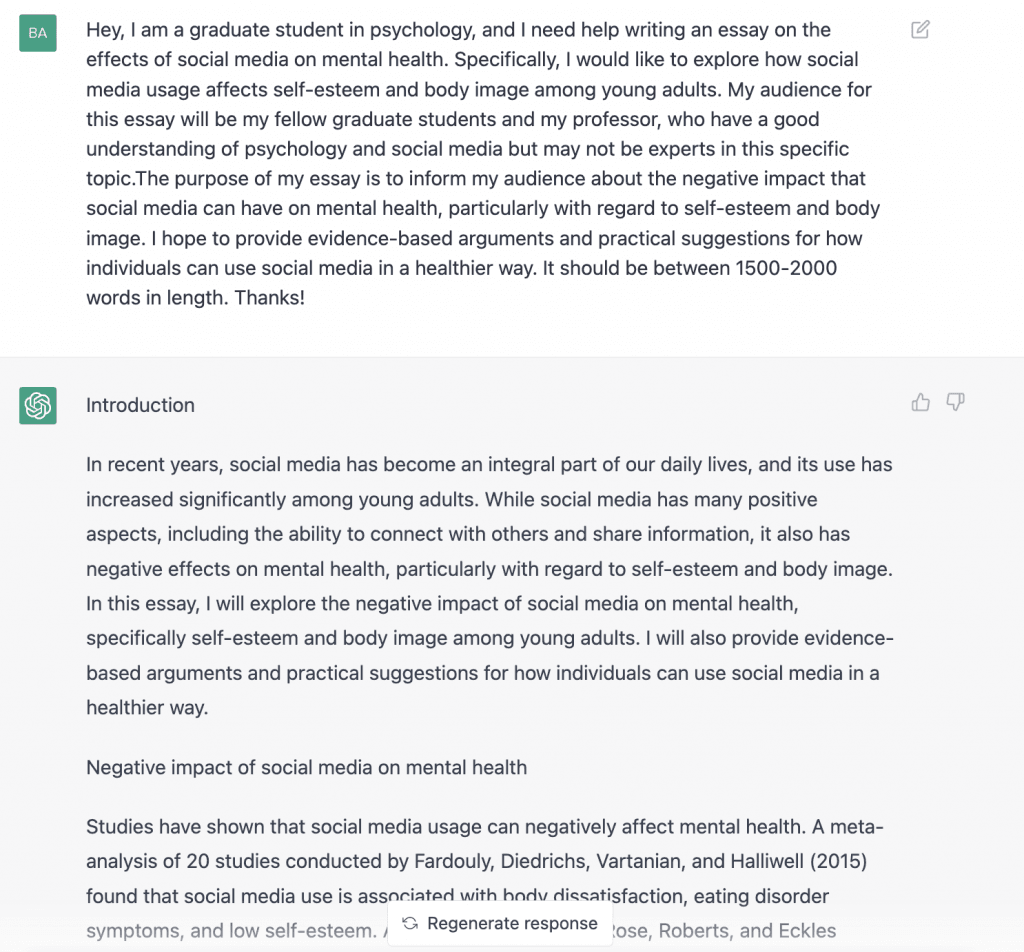Give the response a thumbs up
The height and width of the screenshot is (952, 1024).
(x=920, y=403)
